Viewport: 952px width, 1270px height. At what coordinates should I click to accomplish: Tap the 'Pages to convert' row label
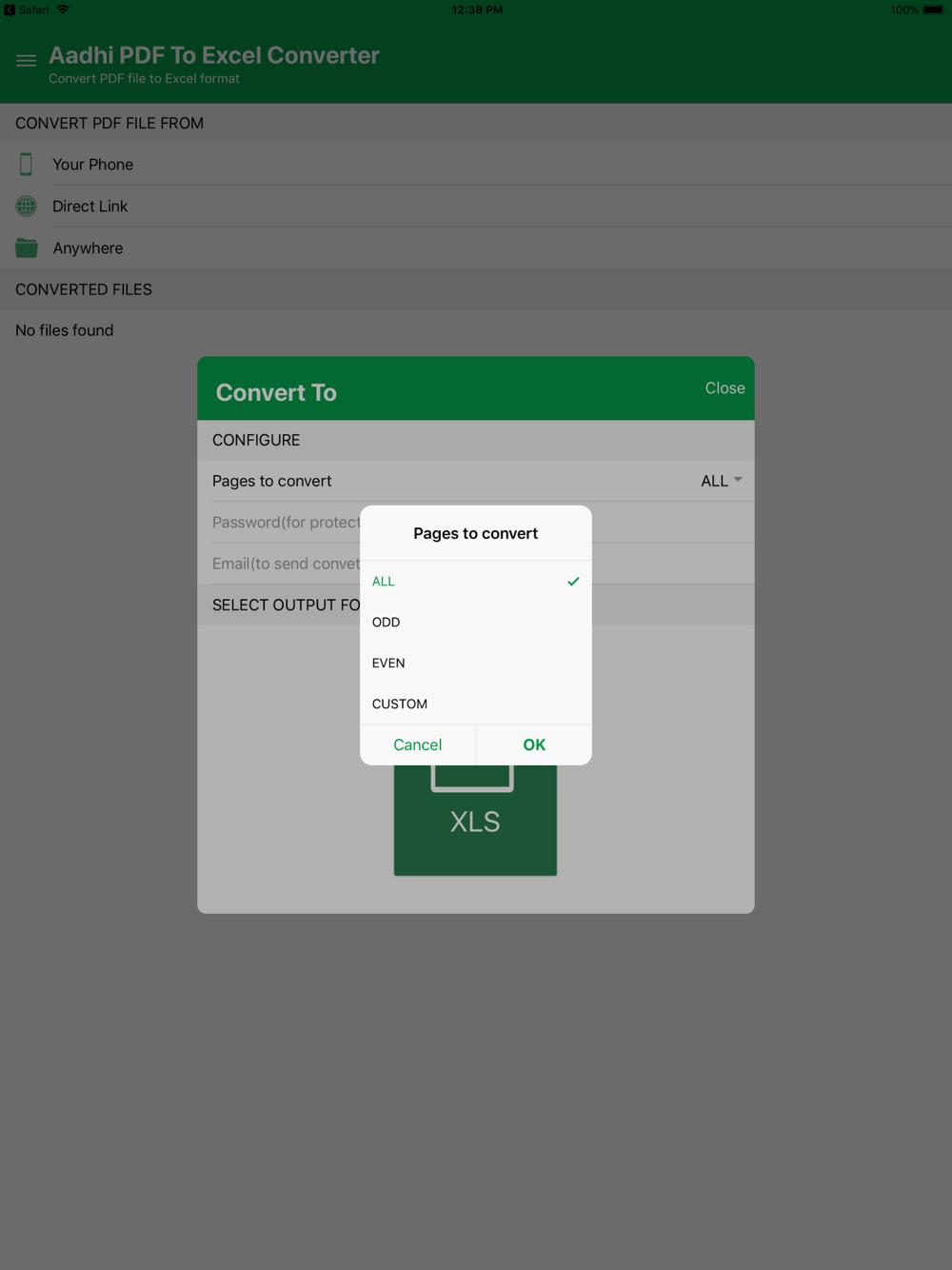point(271,481)
